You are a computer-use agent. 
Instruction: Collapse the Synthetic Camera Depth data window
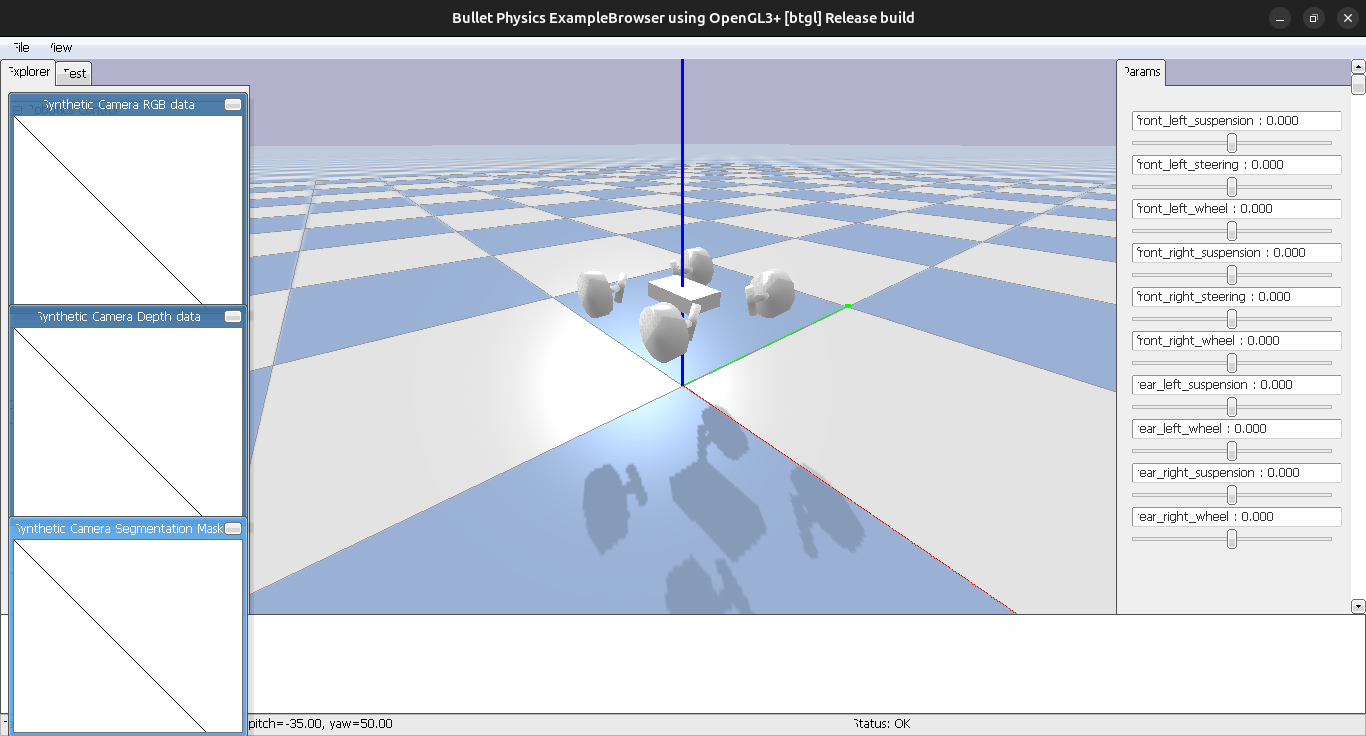[x=233, y=316]
